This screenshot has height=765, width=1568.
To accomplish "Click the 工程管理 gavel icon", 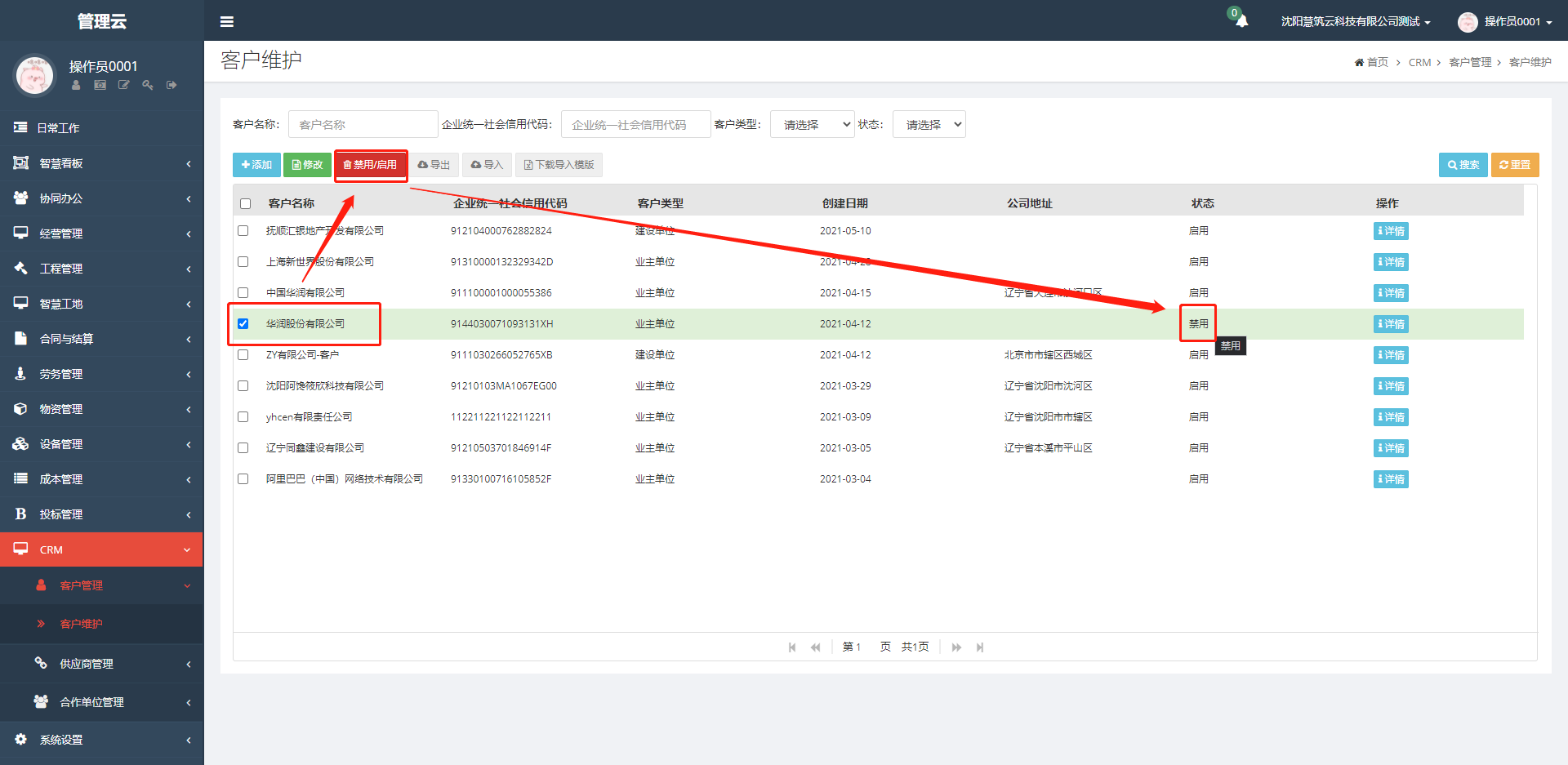I will [x=20, y=268].
